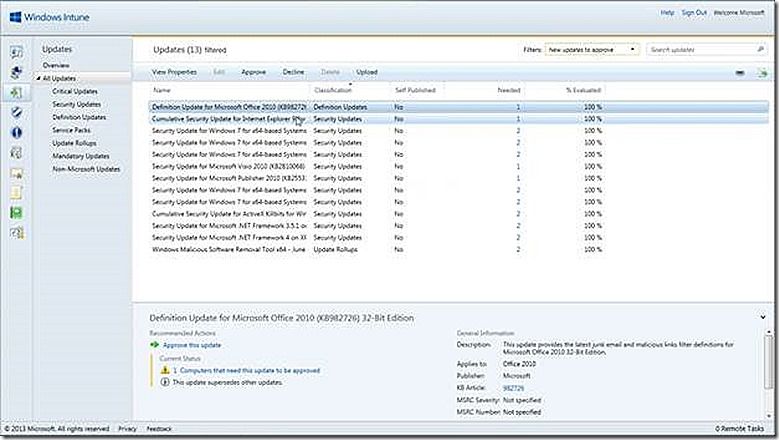Click the export list icon
779x440 pixels.
[x=762, y=73]
